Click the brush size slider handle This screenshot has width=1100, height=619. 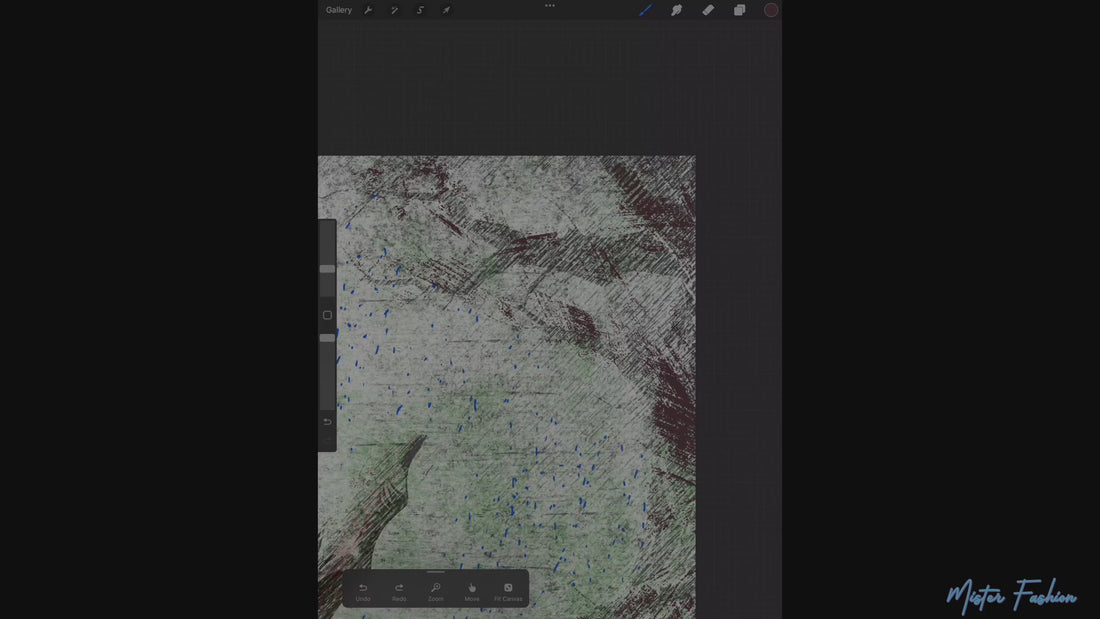[x=327, y=269]
